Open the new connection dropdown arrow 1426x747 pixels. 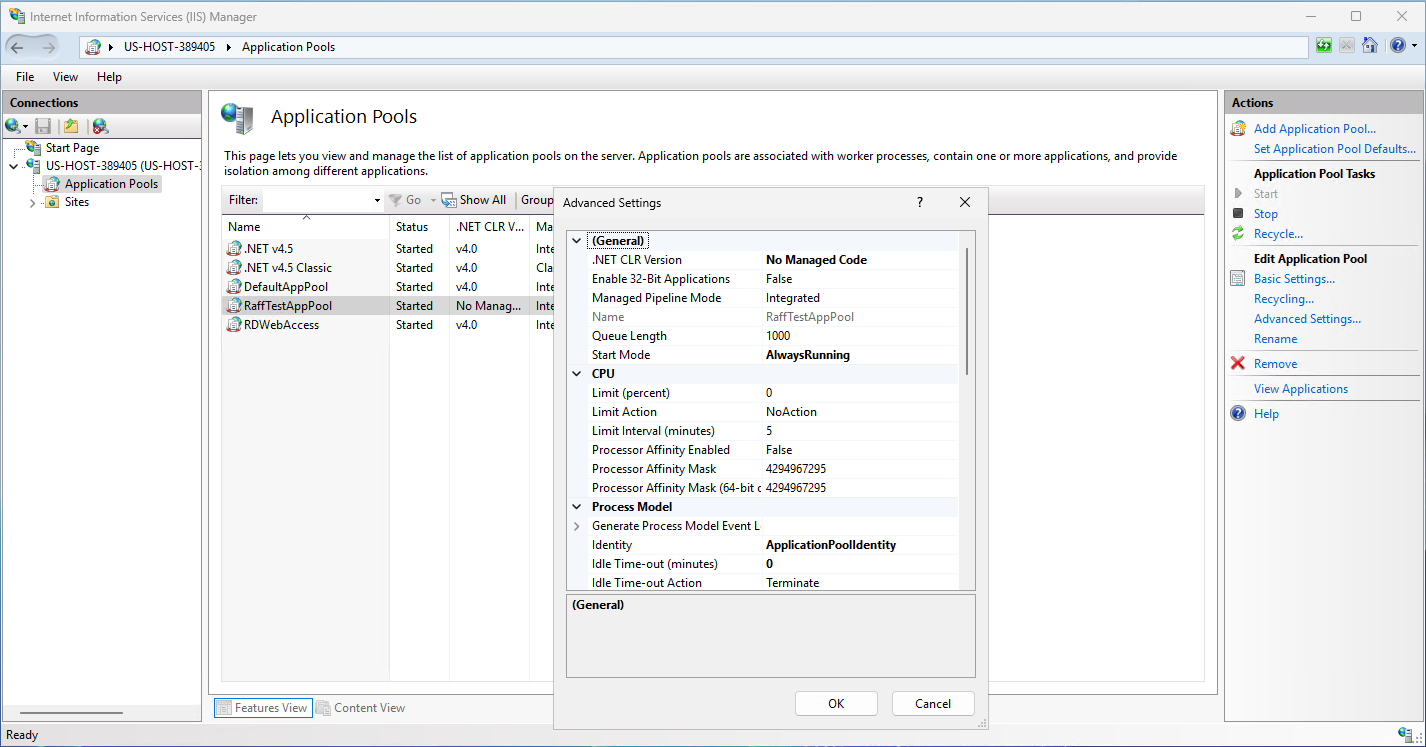26,127
